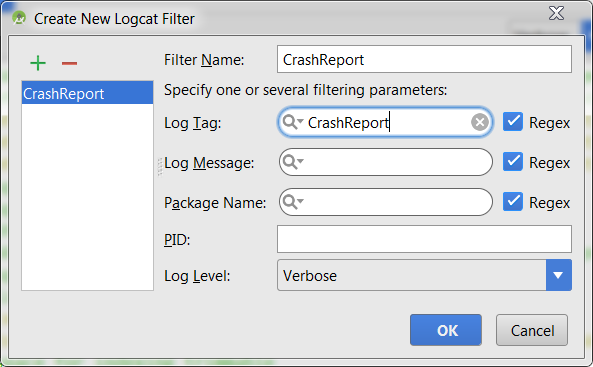Click the Log Message label
Viewport: 593px width, 367px height.
point(209,163)
